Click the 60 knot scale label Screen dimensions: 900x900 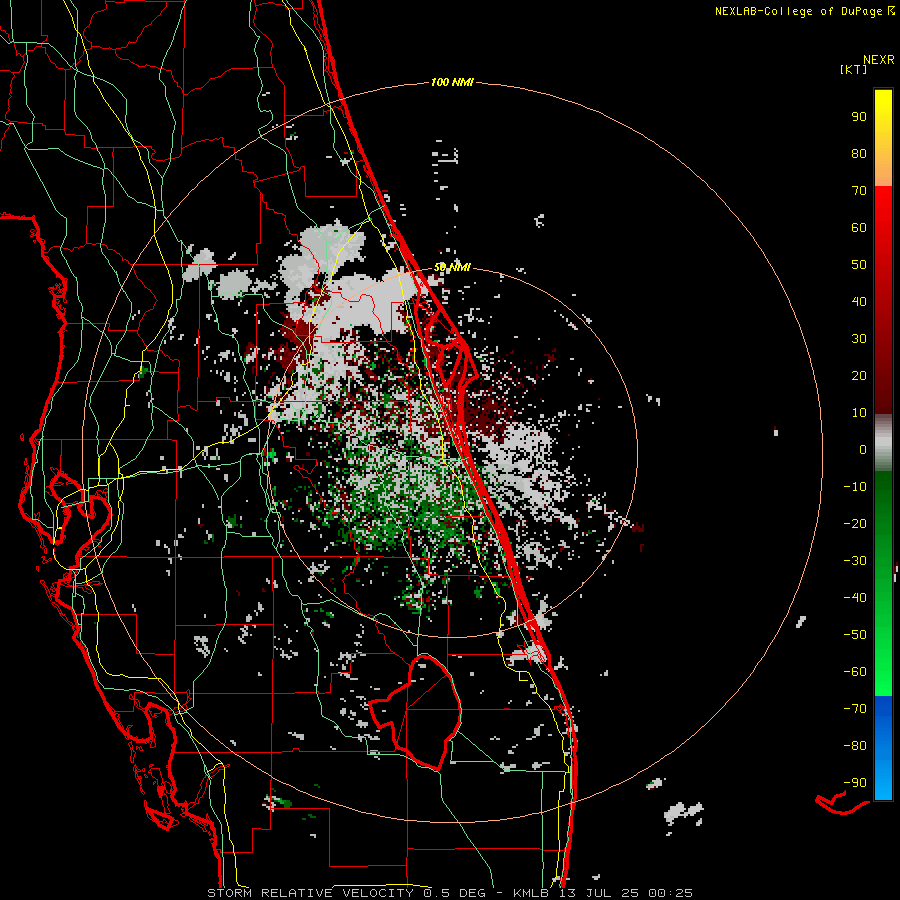859,227
